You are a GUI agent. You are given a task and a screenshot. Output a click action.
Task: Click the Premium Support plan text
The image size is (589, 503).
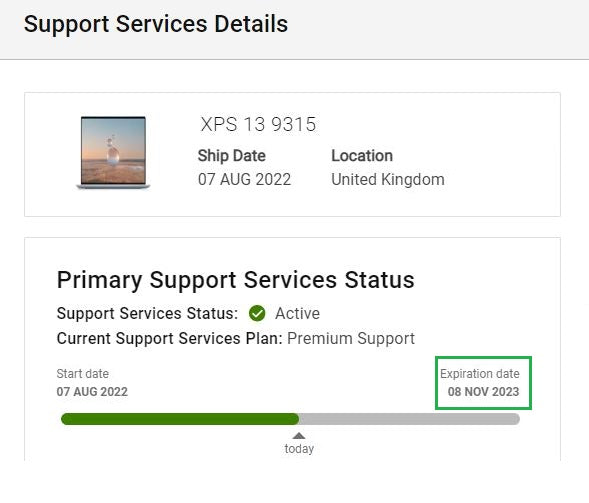coord(351,338)
